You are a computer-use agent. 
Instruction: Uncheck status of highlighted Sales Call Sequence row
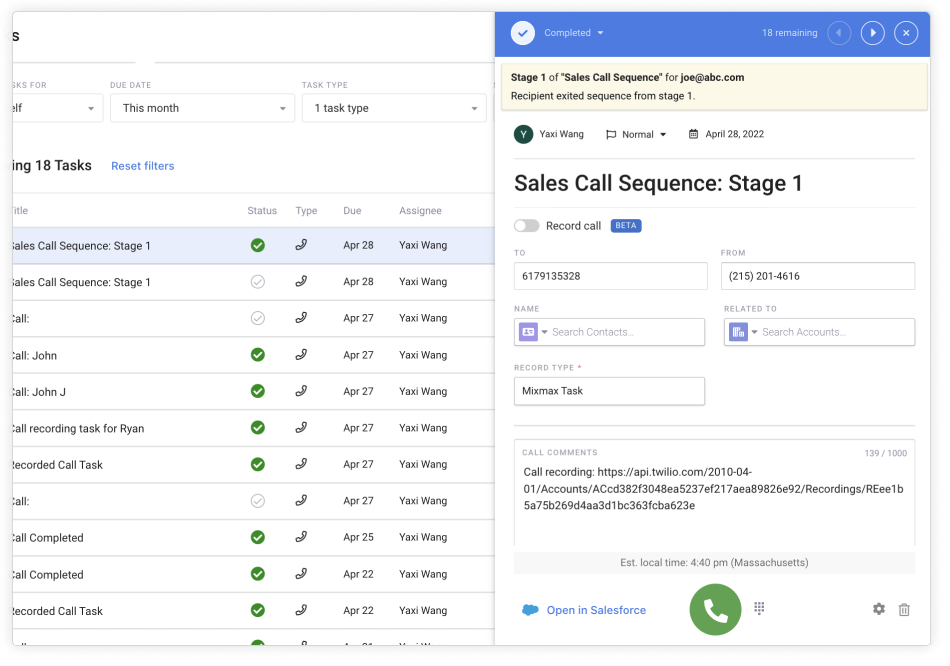257,245
